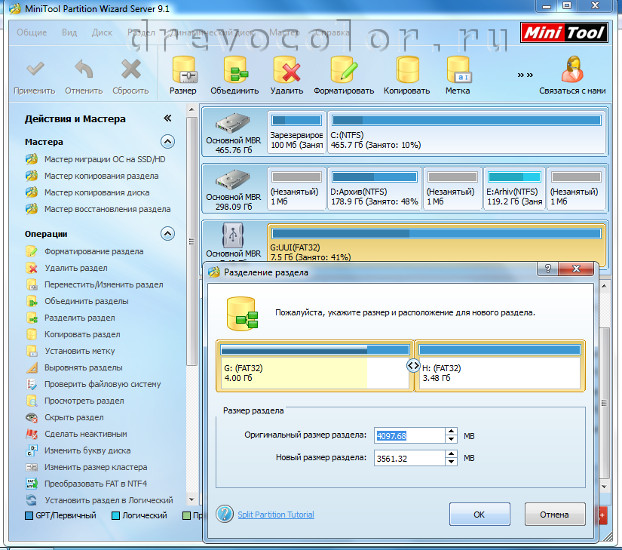Viewport: 622px width, 550px height.
Task: Collapse the Операции section chevron
Action: pos(167,234)
